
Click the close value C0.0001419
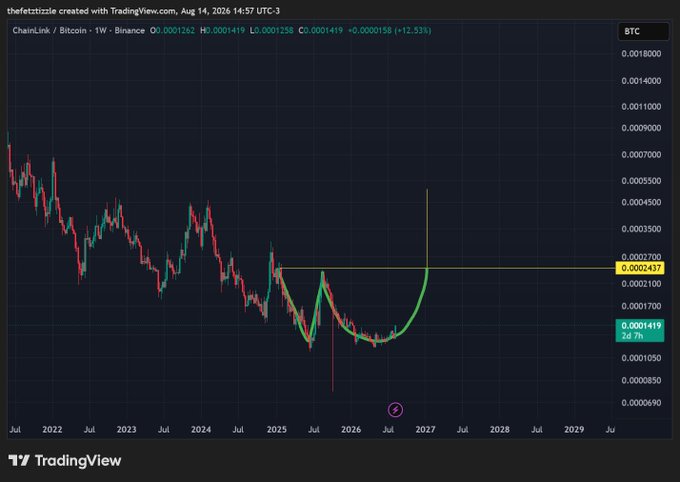coord(320,30)
